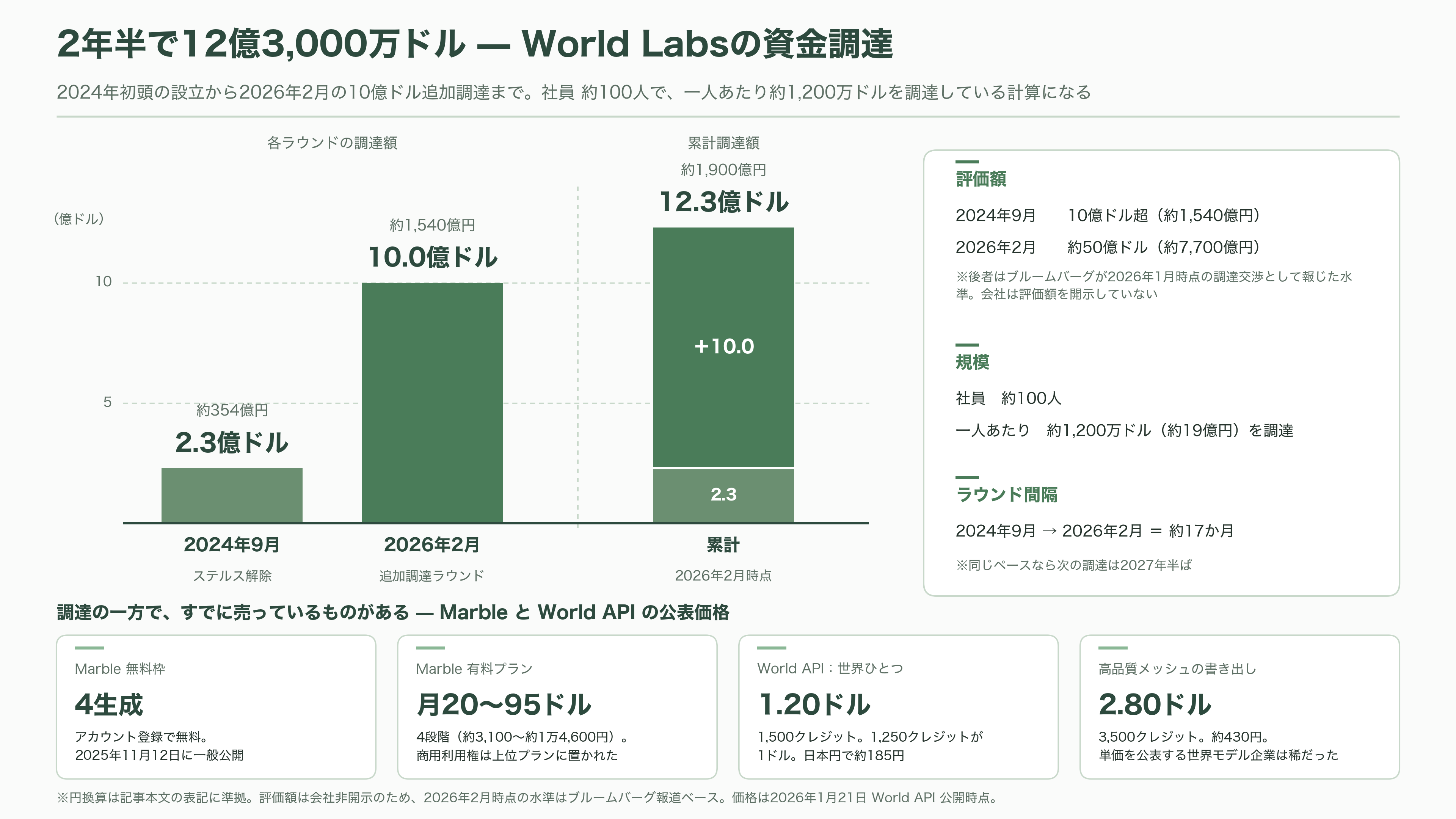1456x819 pixels.
Task: Click the 追加調達ラウンド caption
Action: [432, 576]
